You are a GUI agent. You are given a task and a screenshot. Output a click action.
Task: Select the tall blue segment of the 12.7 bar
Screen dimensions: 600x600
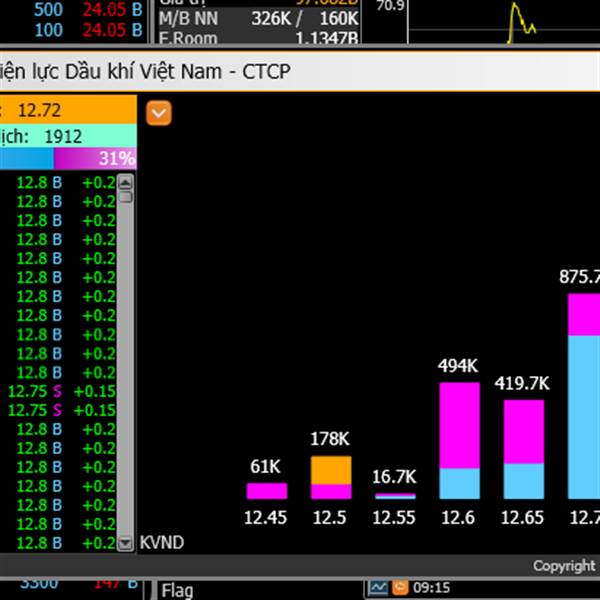click(584, 417)
